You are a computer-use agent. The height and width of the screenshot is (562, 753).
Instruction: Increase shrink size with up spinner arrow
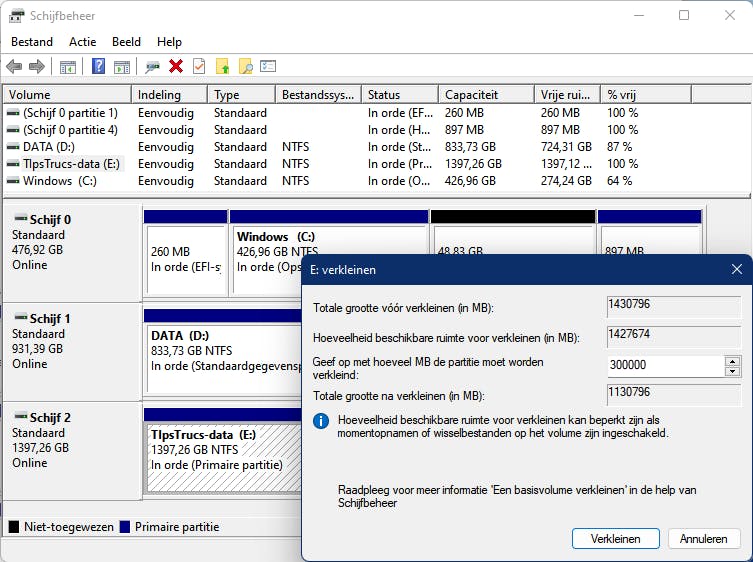coord(733,361)
